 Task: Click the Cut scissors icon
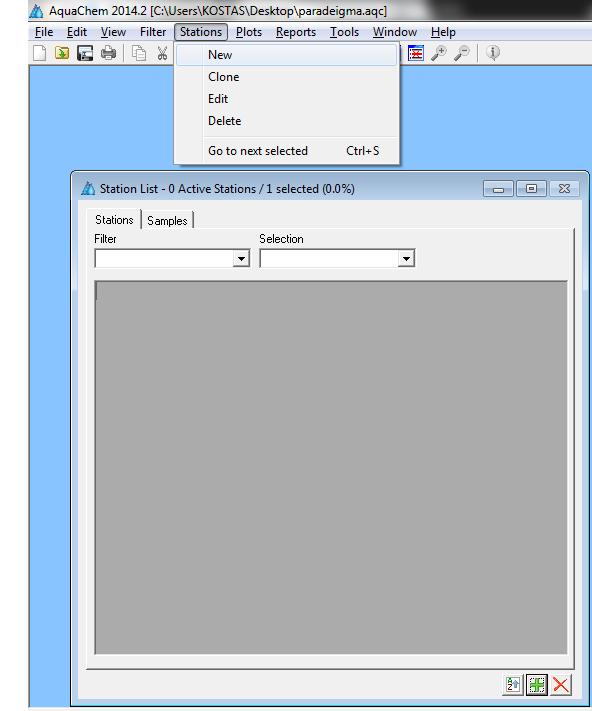(x=162, y=53)
